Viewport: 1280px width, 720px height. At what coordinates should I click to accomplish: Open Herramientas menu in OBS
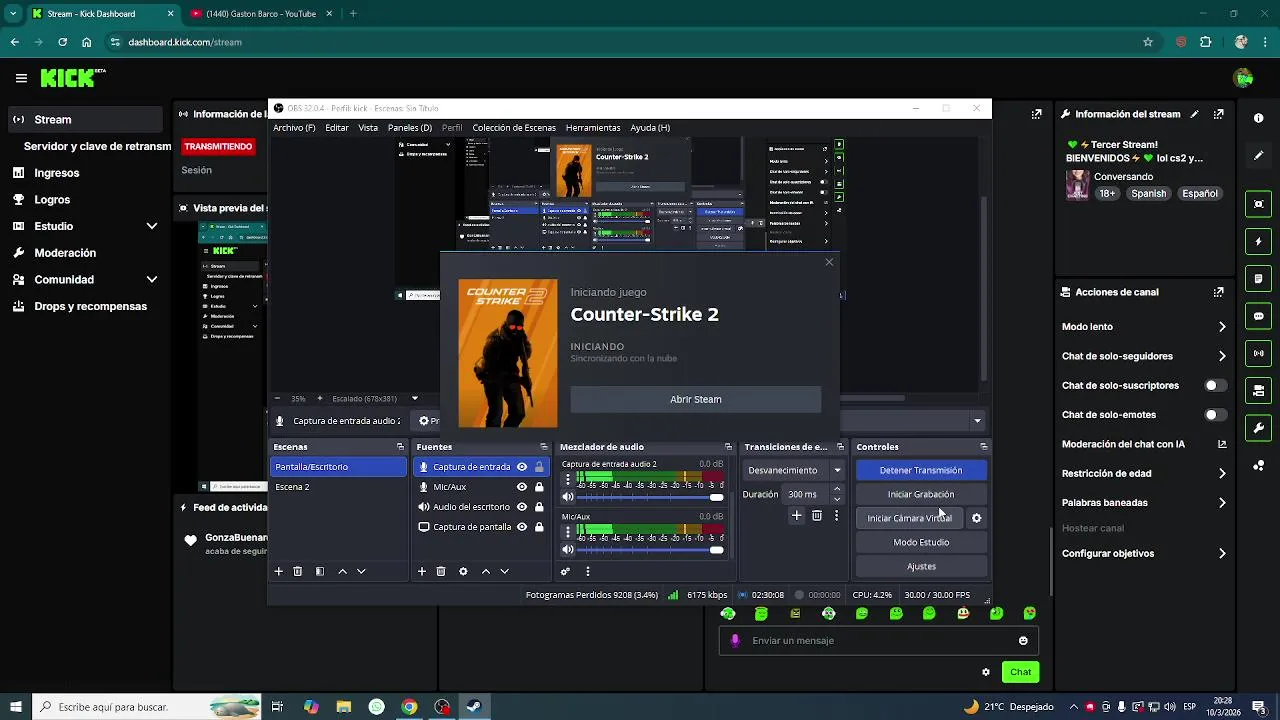(x=593, y=128)
